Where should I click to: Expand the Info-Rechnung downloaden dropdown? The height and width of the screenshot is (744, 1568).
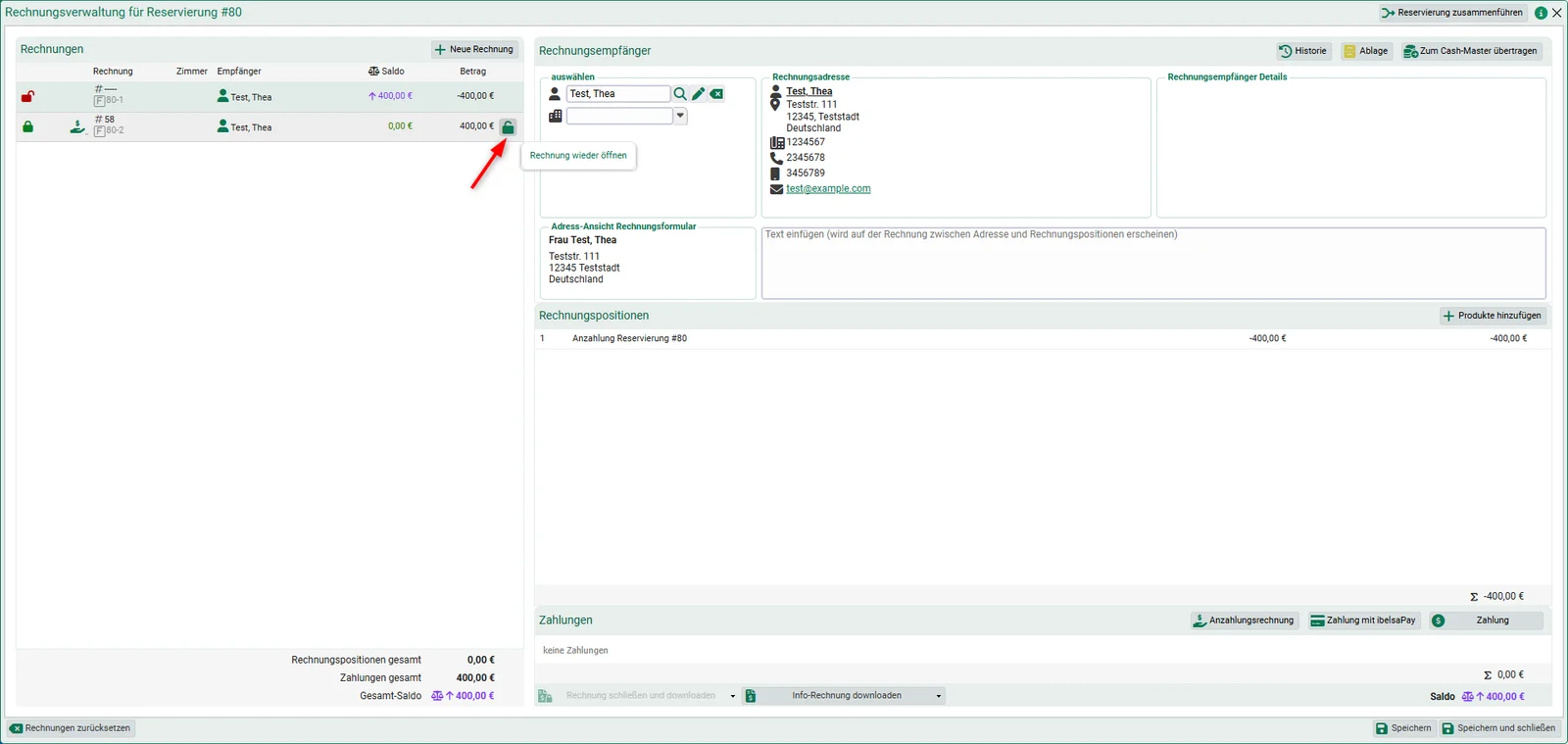click(938, 696)
